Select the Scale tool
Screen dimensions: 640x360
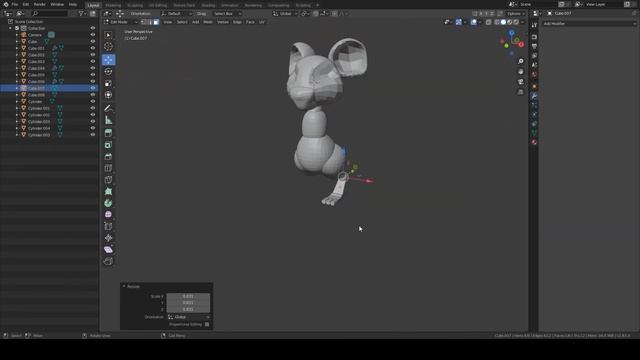pos(108,83)
